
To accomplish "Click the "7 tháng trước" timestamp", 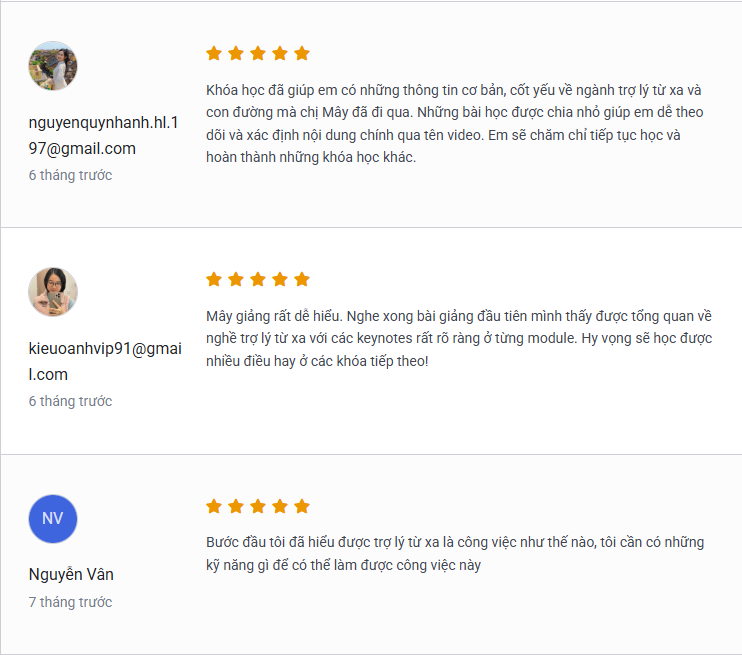I will point(70,602).
